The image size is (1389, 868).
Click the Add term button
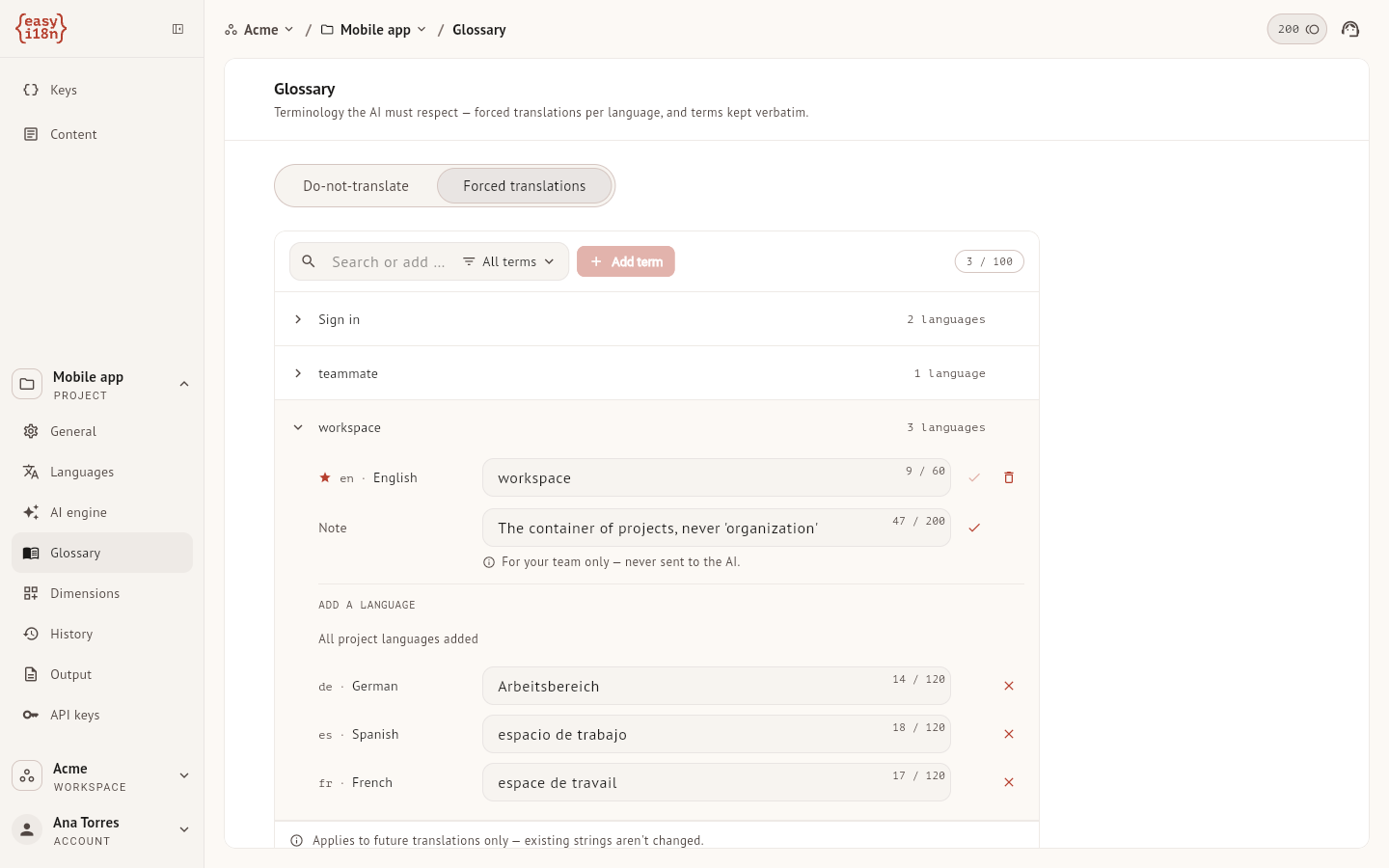(626, 261)
